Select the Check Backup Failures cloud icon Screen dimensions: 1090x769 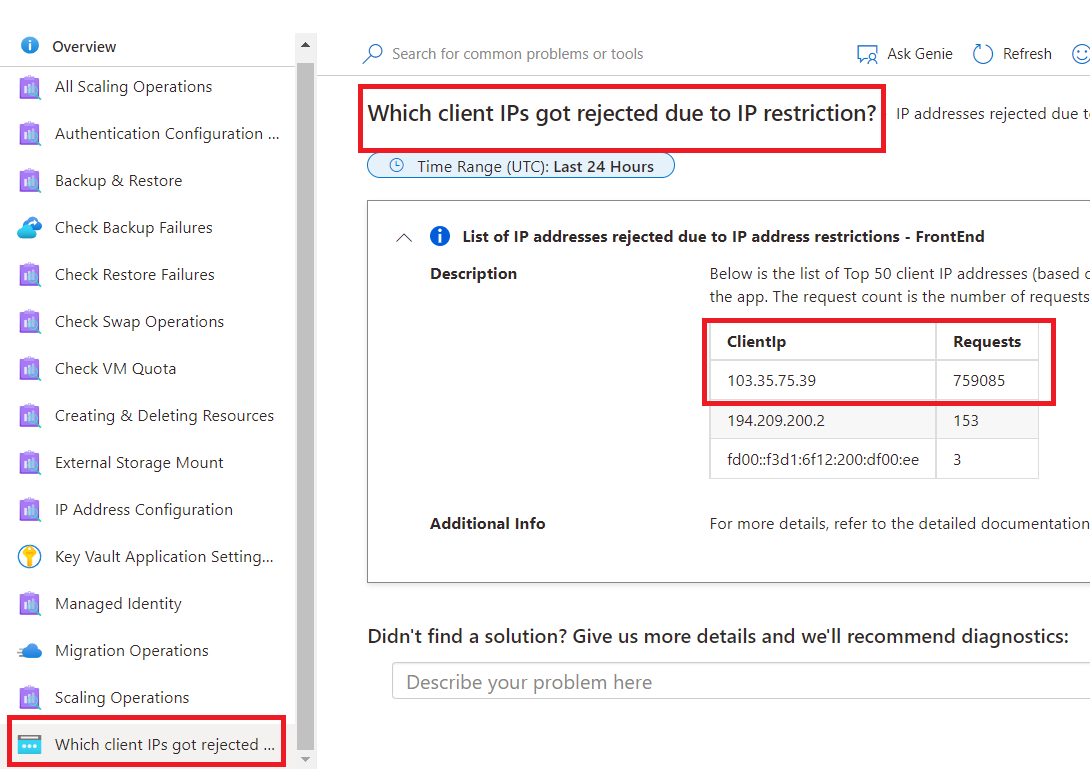click(x=28, y=227)
